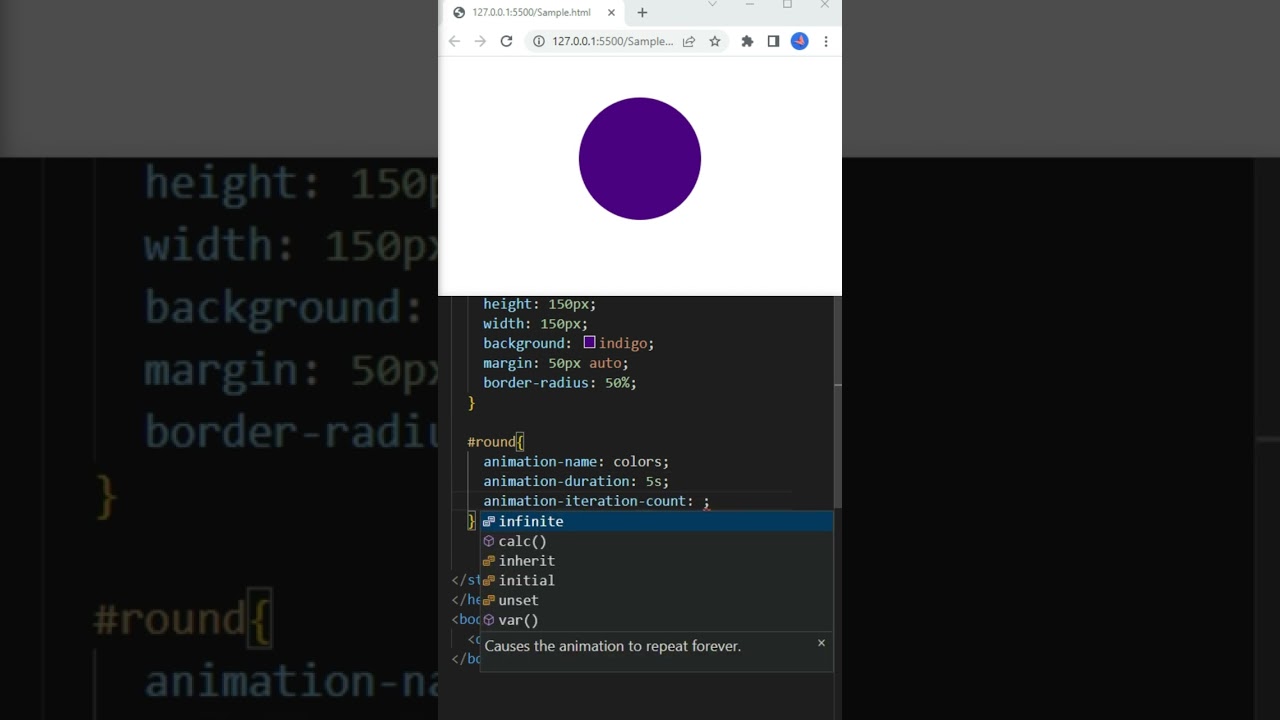Click the indigo color swatch in code
This screenshot has width=1280, height=720.
(590, 342)
